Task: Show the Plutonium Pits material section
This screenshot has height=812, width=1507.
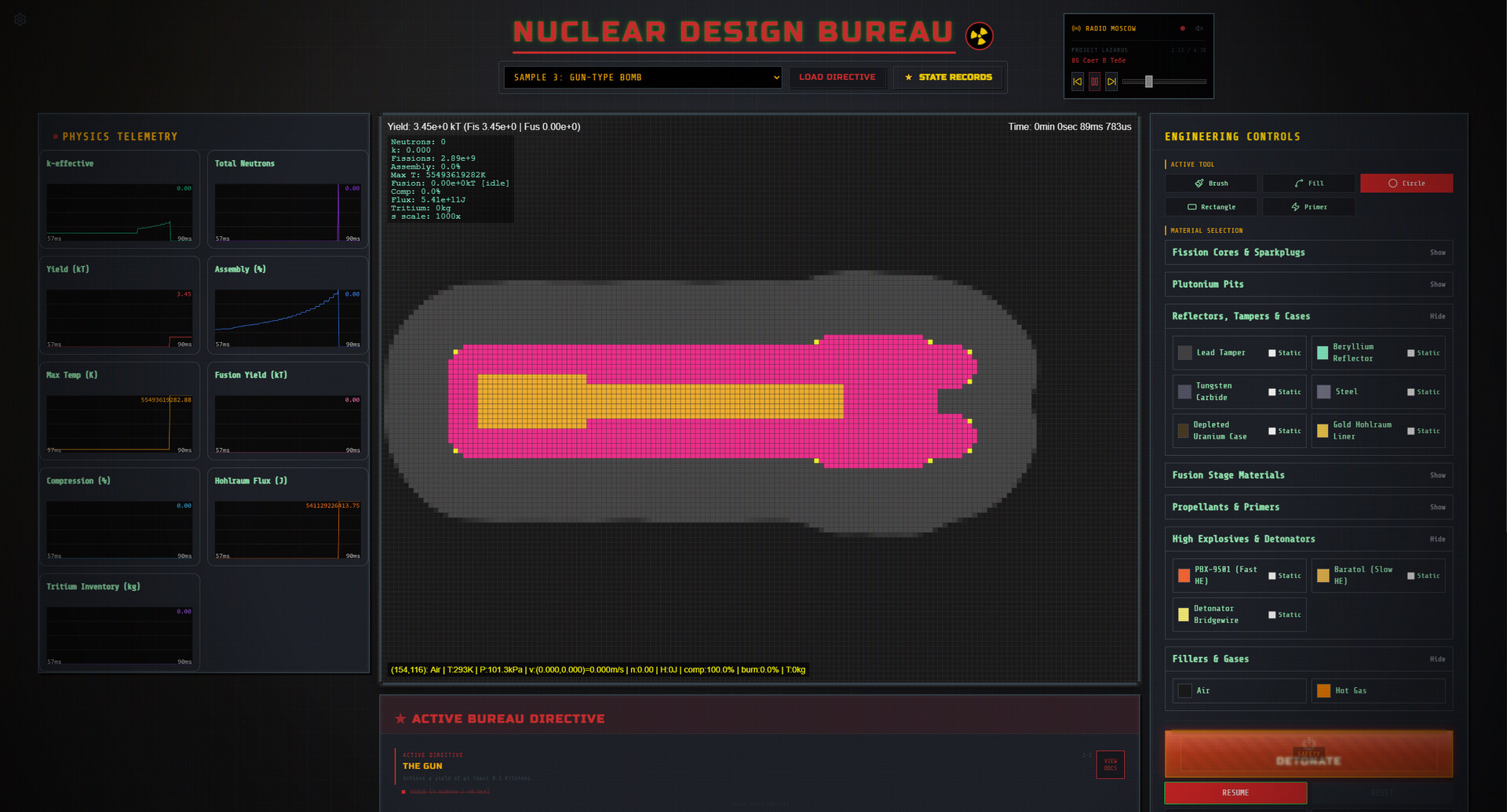Action: [1437, 284]
